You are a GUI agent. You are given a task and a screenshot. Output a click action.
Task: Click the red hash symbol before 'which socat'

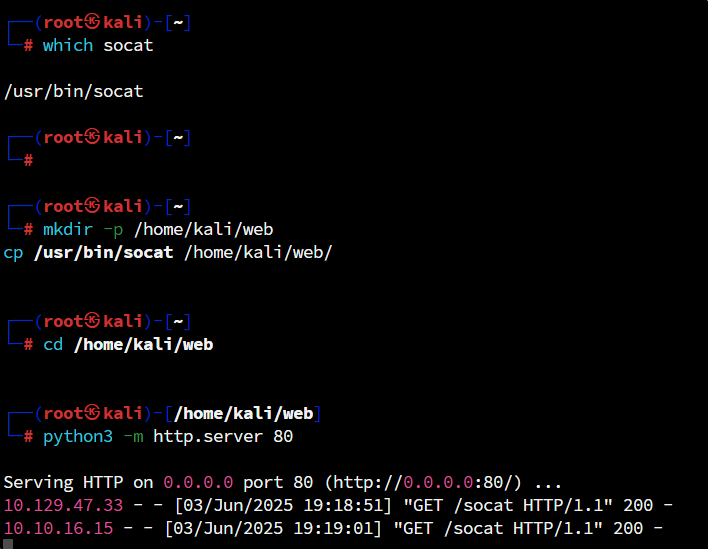pos(28,45)
